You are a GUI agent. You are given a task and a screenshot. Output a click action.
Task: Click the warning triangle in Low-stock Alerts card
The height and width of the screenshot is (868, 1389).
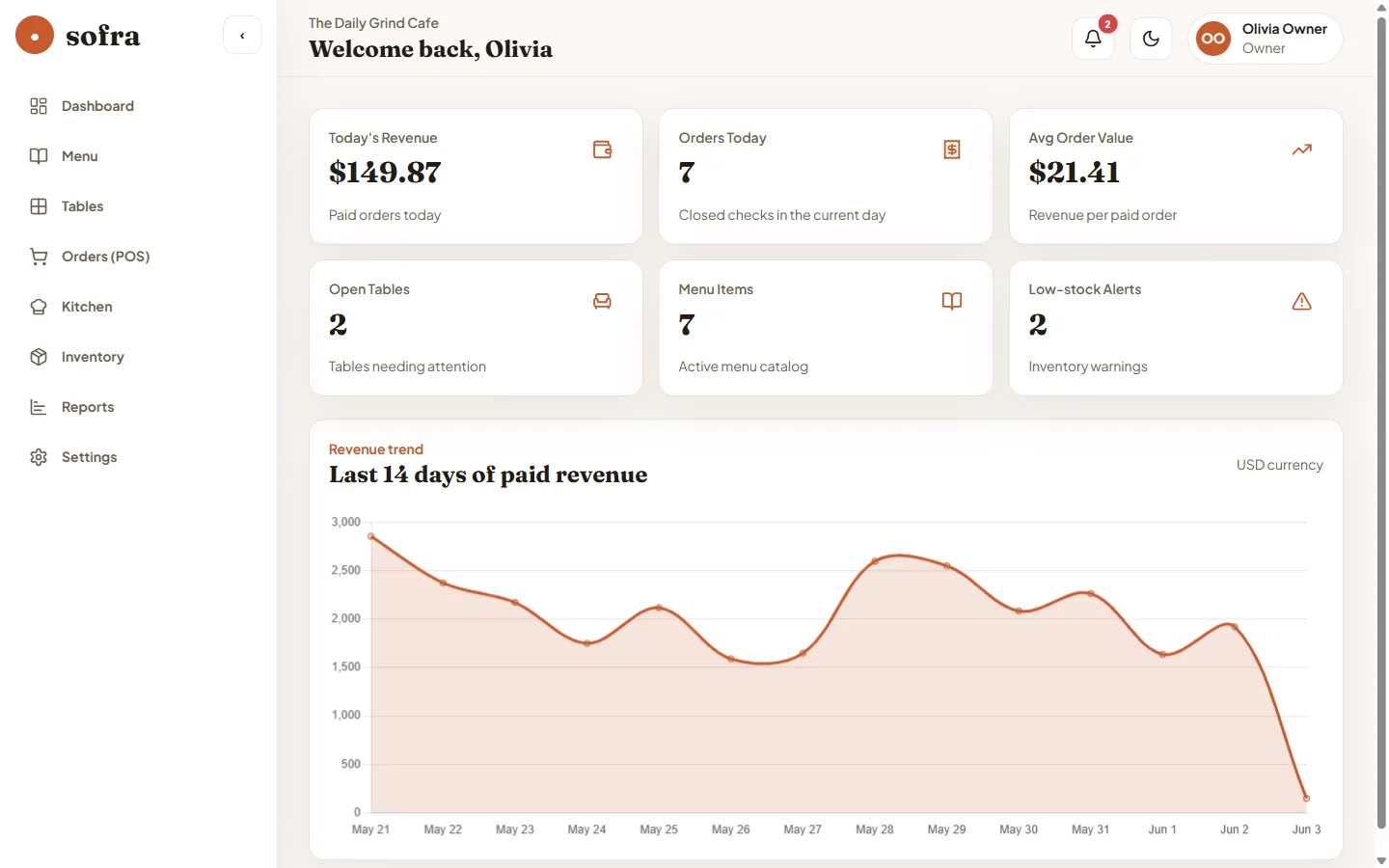1302,301
